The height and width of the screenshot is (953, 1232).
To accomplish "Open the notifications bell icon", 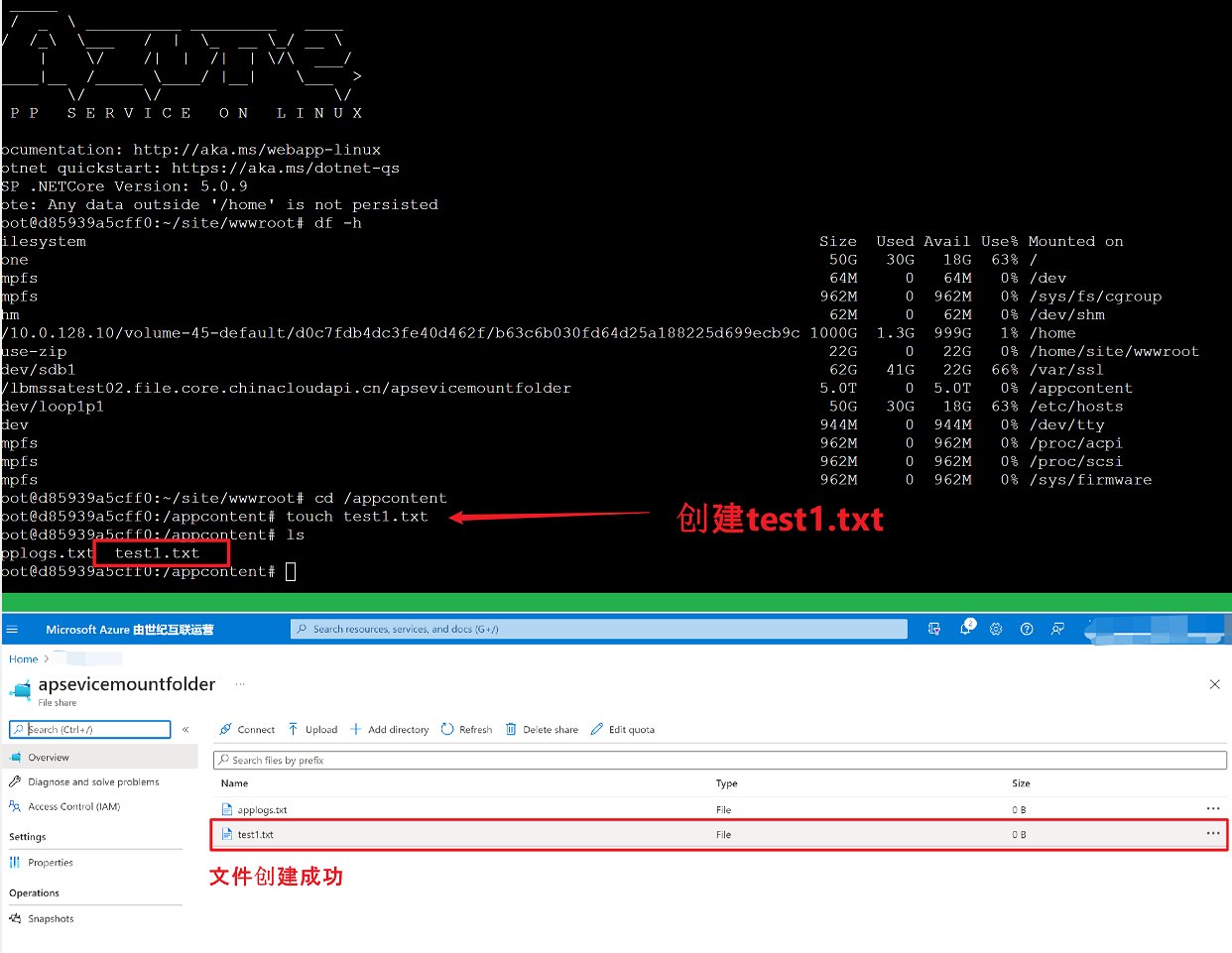I will [965, 629].
